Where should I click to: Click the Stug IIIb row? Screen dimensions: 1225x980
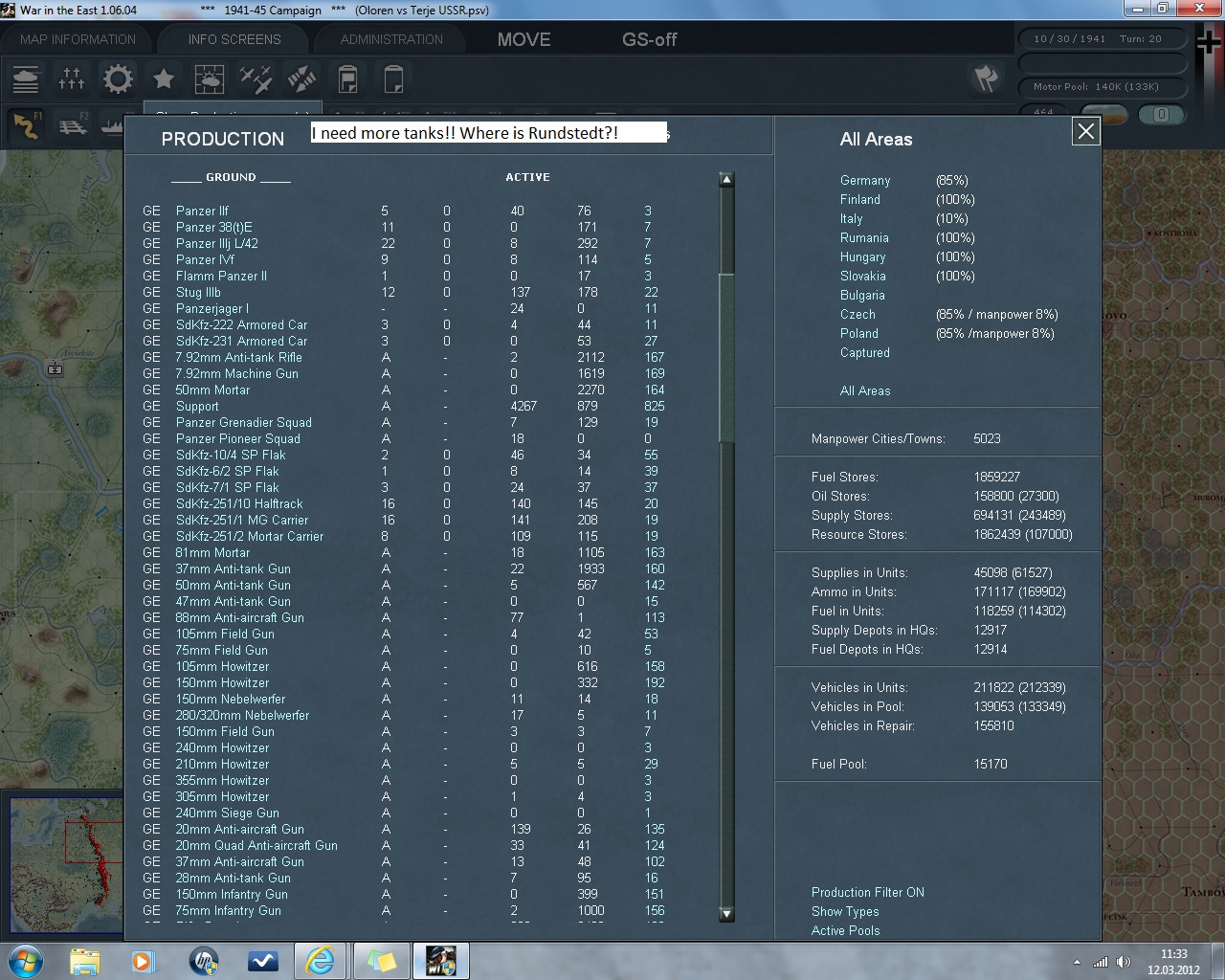point(398,292)
